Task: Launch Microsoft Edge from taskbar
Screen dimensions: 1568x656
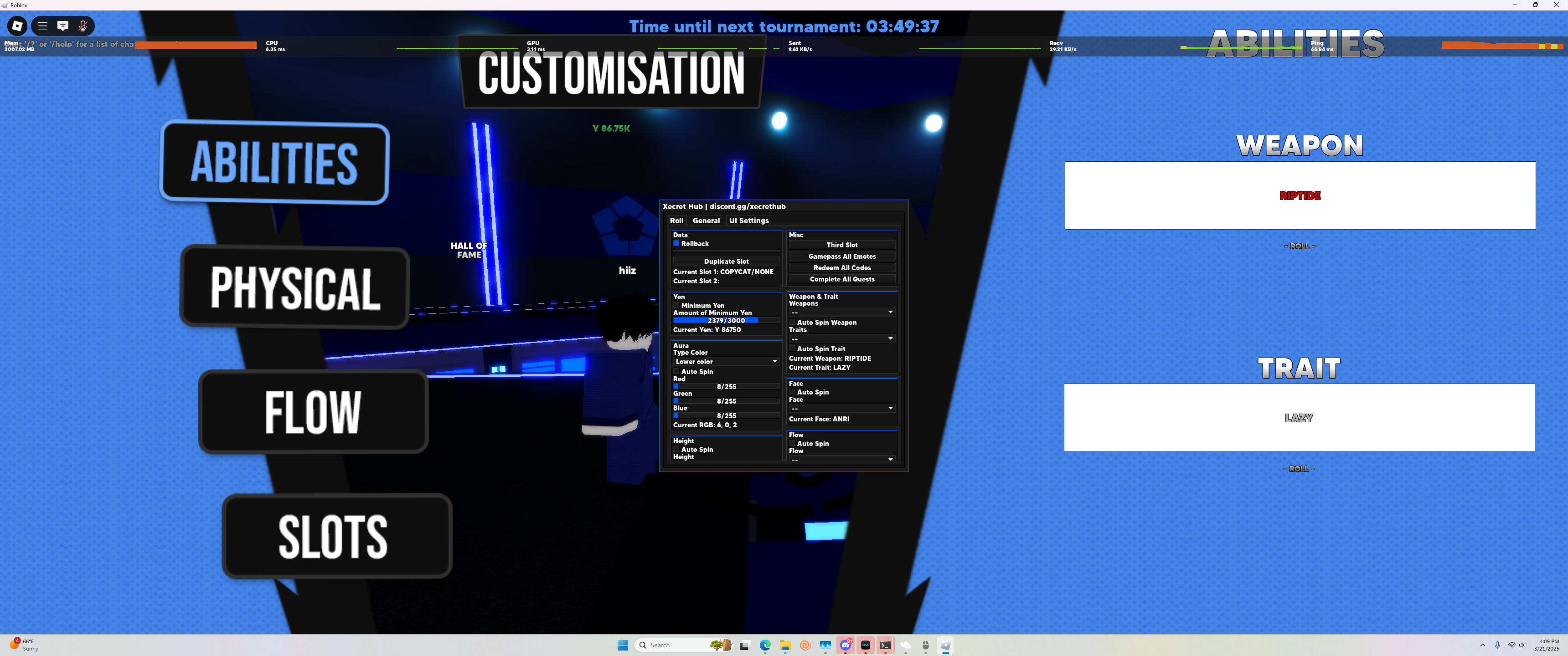Action: pos(764,645)
